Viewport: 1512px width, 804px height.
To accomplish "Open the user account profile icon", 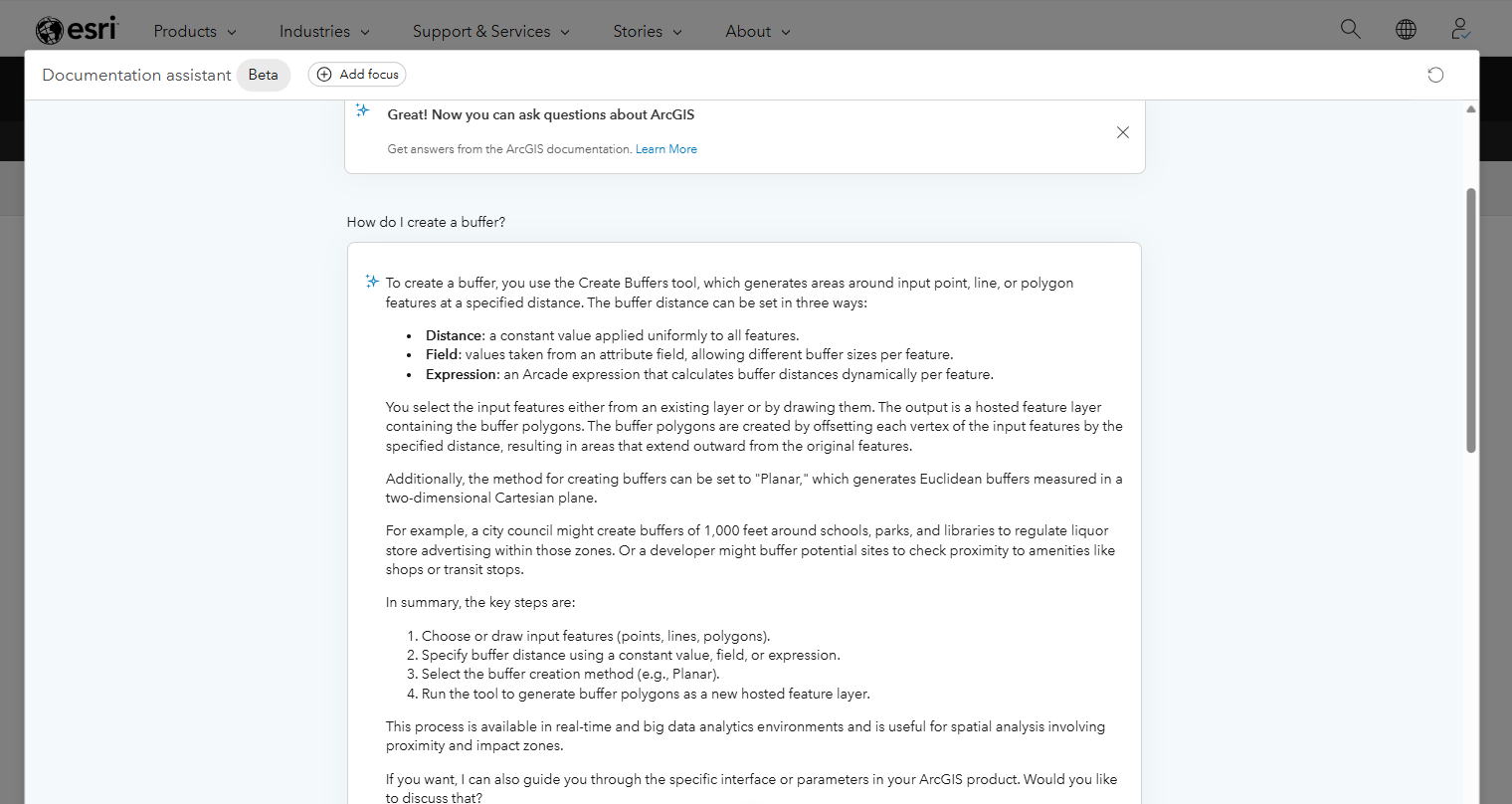I will [x=1460, y=29].
